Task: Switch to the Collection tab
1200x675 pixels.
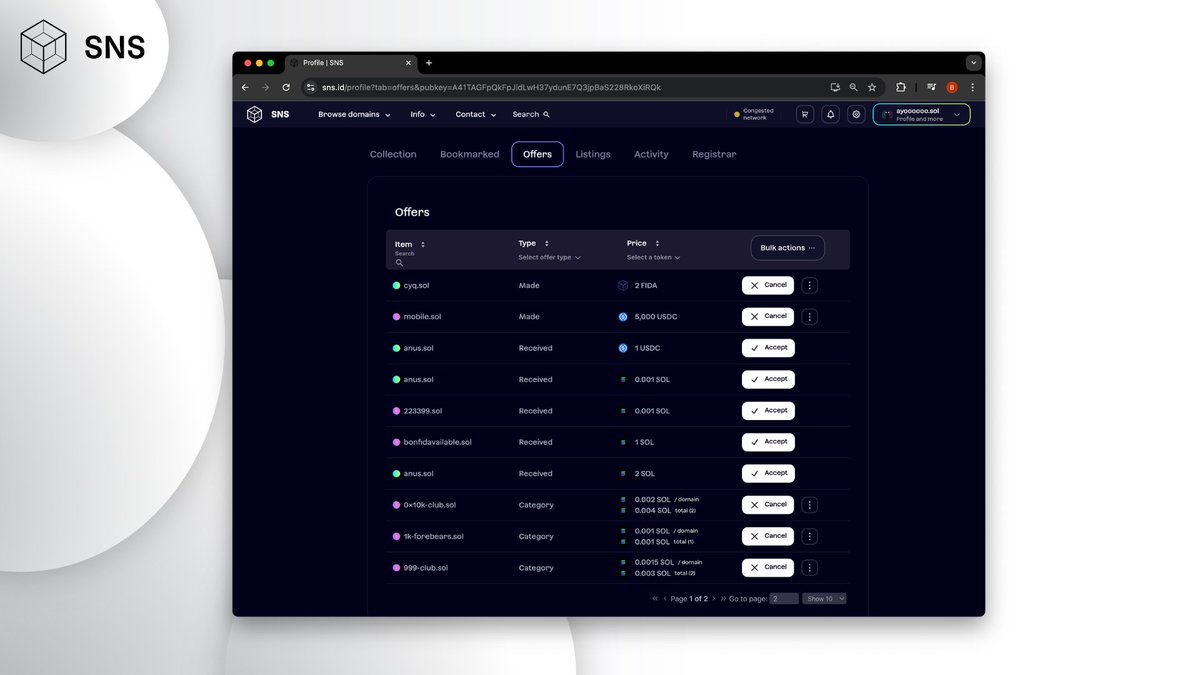Action: [x=393, y=154]
